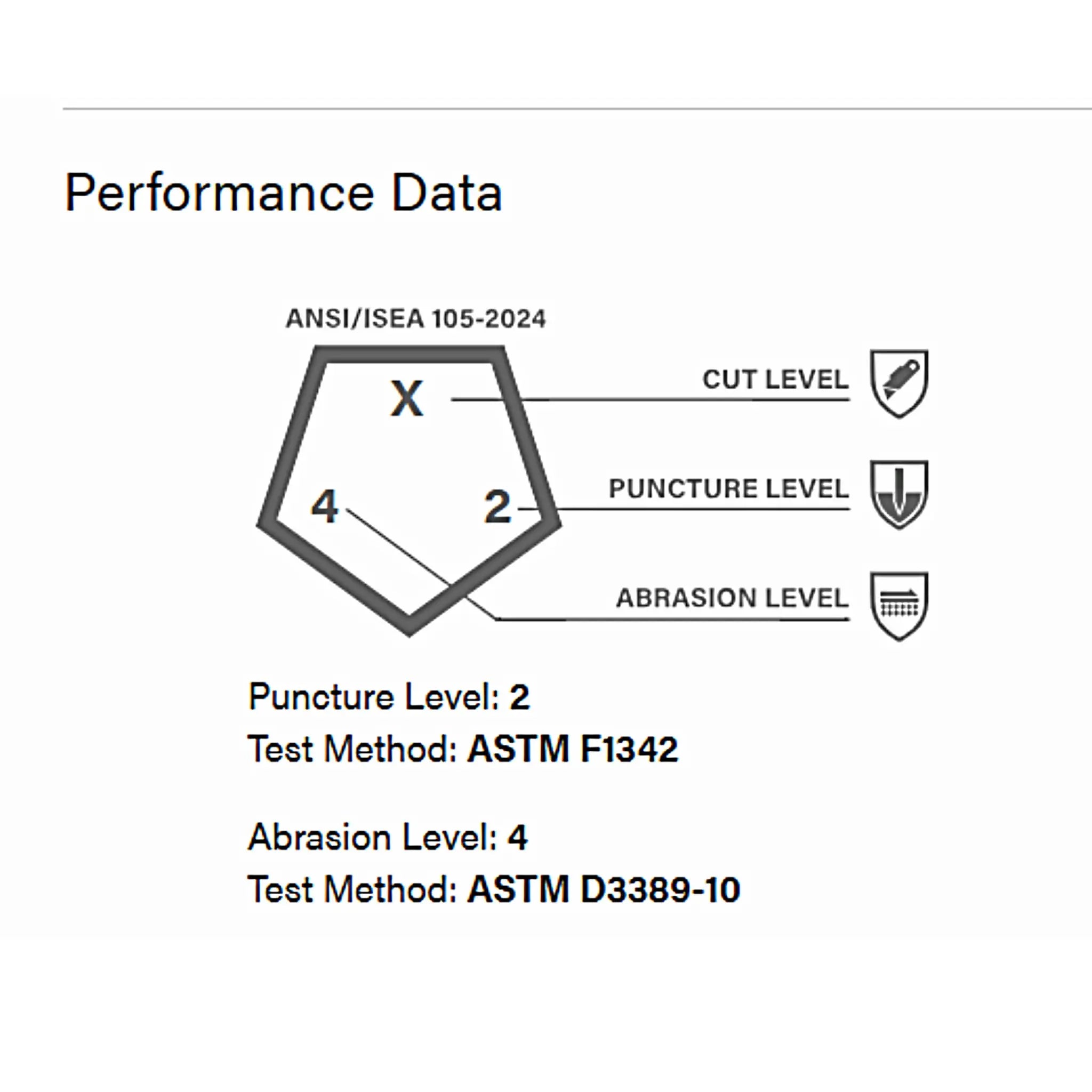Click the bold ASTM D3389-10 text
This screenshot has width=1092, height=1092.
pos(604,890)
